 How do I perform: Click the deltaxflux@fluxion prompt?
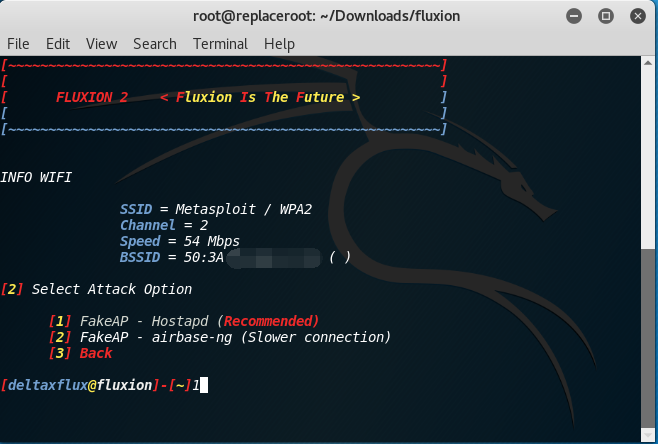pos(96,385)
